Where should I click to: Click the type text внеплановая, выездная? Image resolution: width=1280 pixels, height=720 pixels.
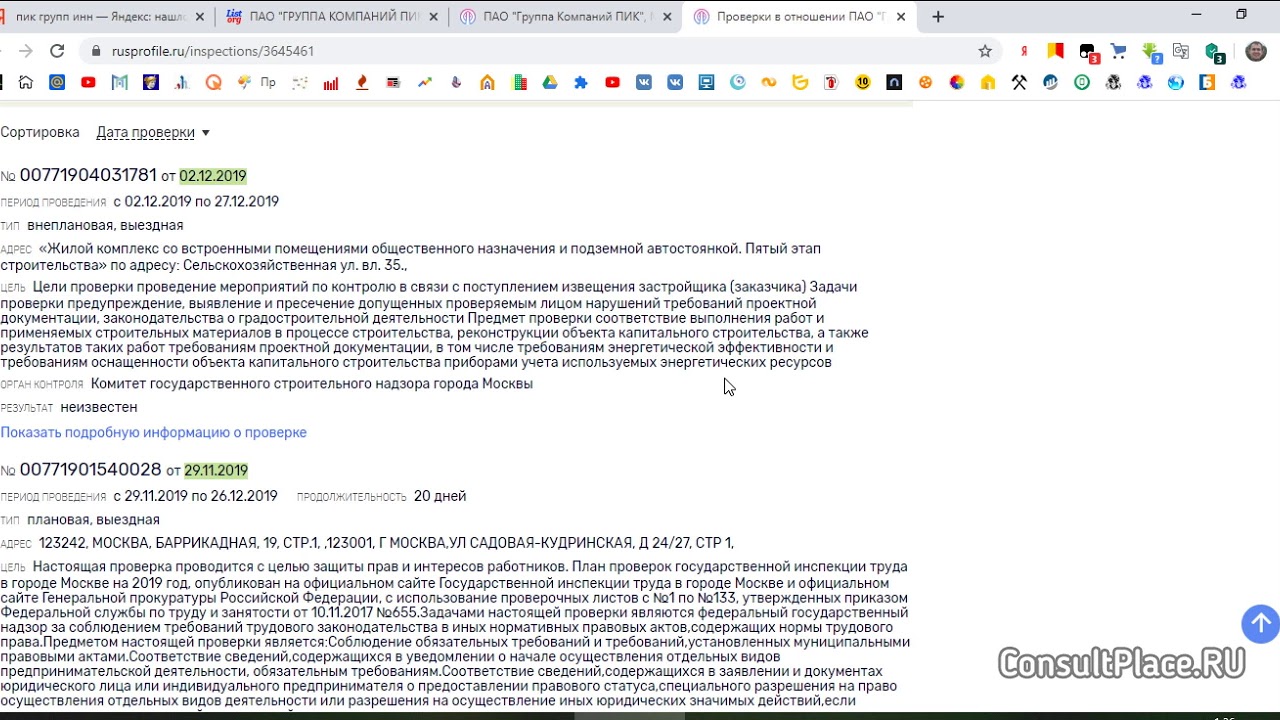[x=105, y=225]
